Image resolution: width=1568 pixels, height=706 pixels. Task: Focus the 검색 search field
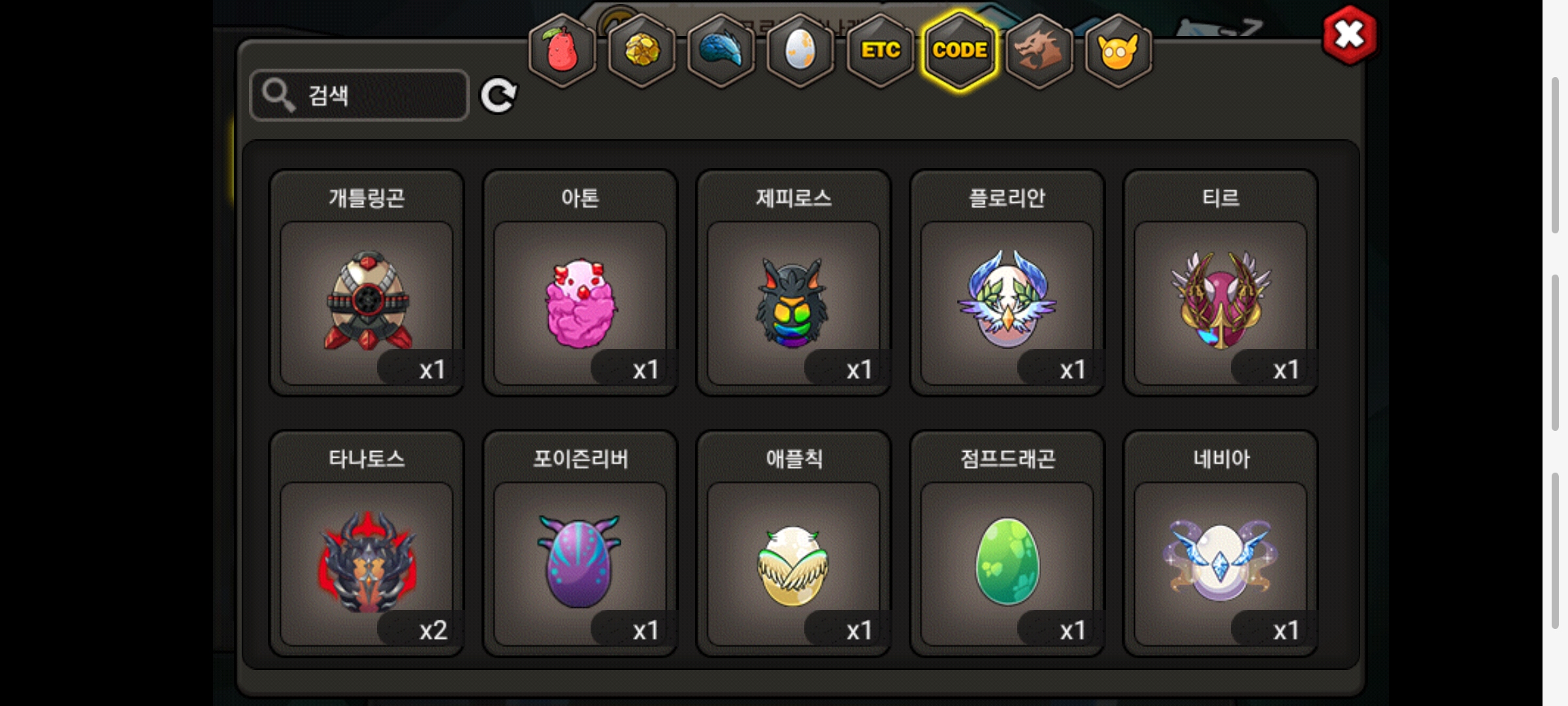[x=359, y=95]
